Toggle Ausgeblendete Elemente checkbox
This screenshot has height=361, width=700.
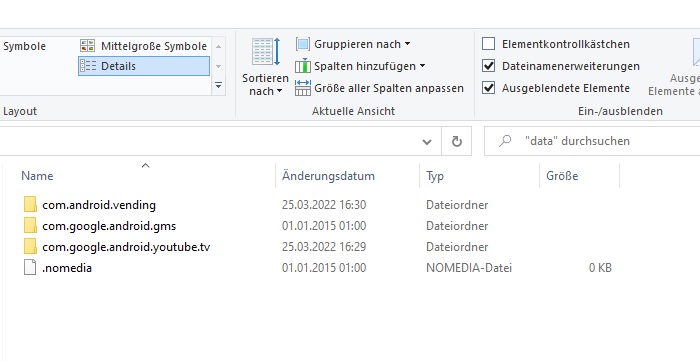click(x=489, y=88)
